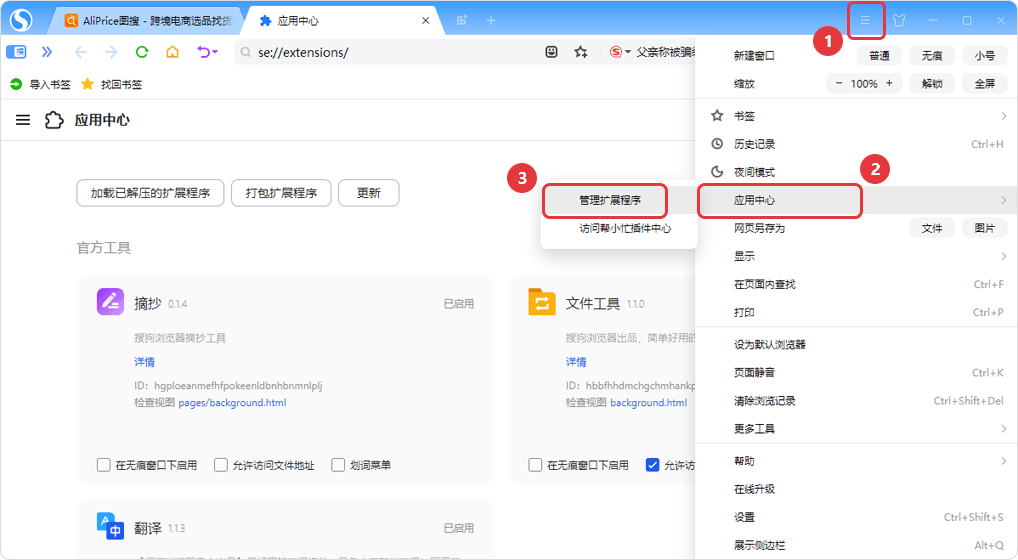Image resolution: width=1018 pixels, height=560 pixels.
Task: Click the green refresh page icon
Action: coord(141,52)
